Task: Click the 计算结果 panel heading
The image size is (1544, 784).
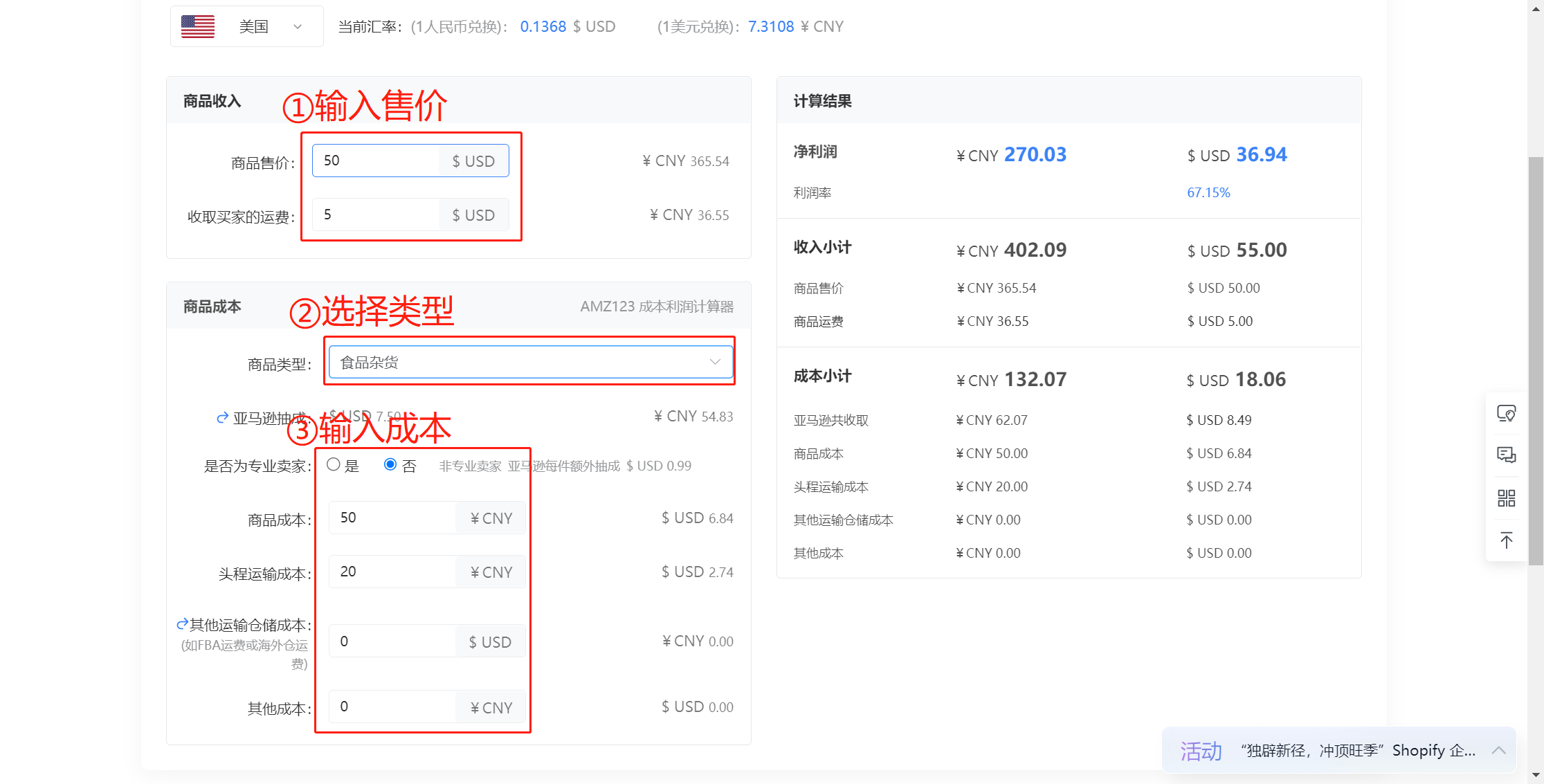Action: [x=822, y=101]
